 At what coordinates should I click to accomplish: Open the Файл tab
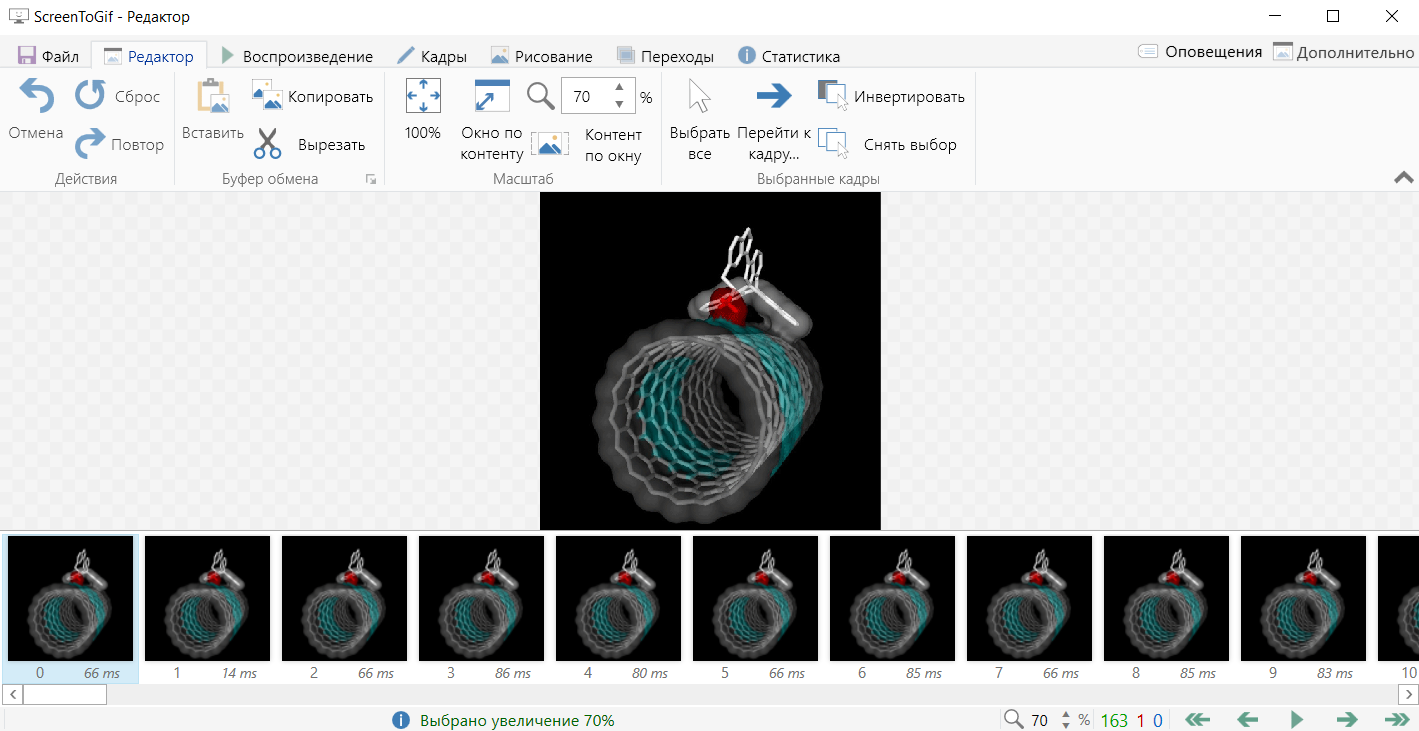(49, 56)
